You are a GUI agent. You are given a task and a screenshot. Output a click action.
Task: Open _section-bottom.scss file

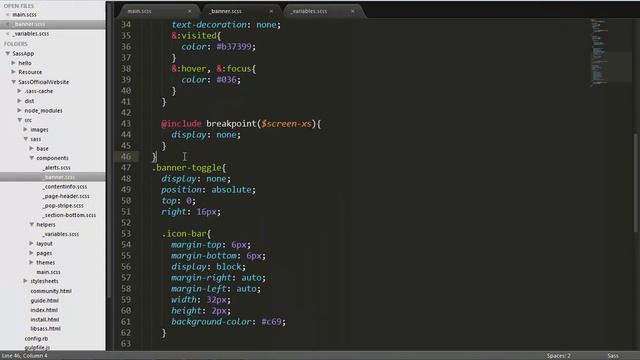click(x=69, y=215)
